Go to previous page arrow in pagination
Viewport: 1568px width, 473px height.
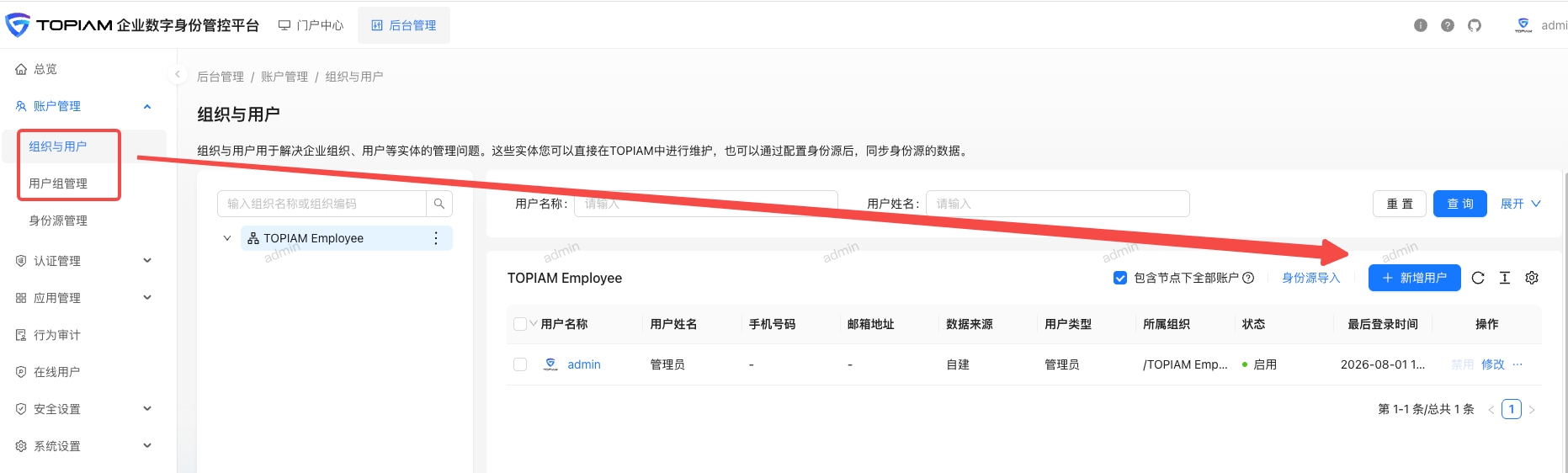point(1491,410)
